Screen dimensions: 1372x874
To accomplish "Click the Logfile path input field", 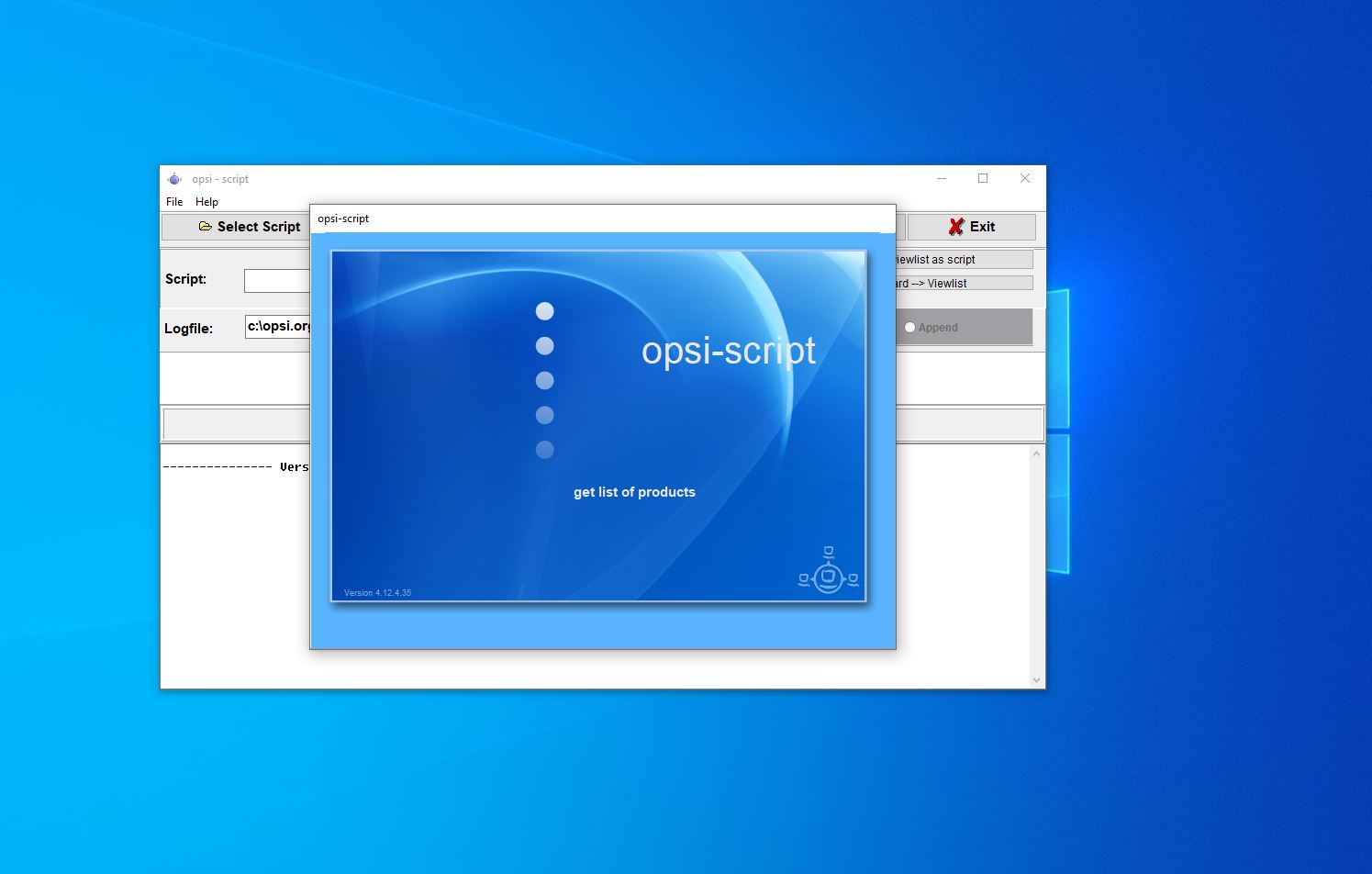I will [x=278, y=327].
